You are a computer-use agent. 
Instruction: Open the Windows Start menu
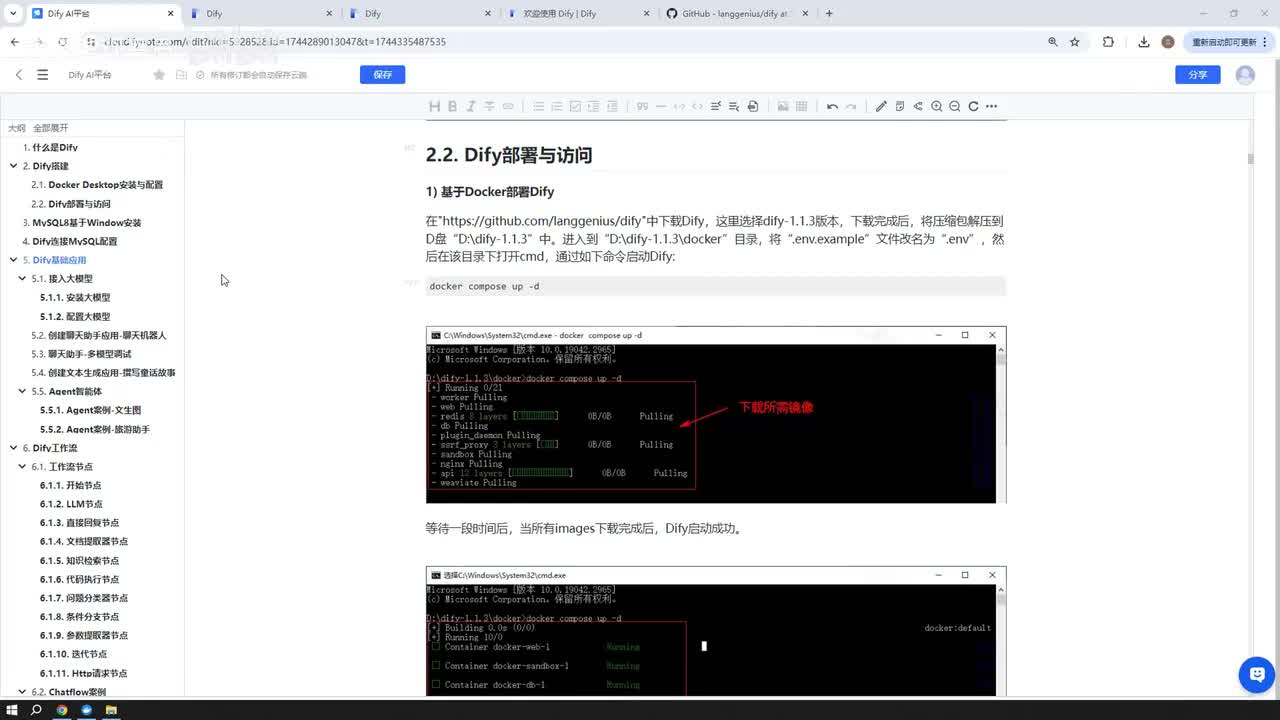12,710
